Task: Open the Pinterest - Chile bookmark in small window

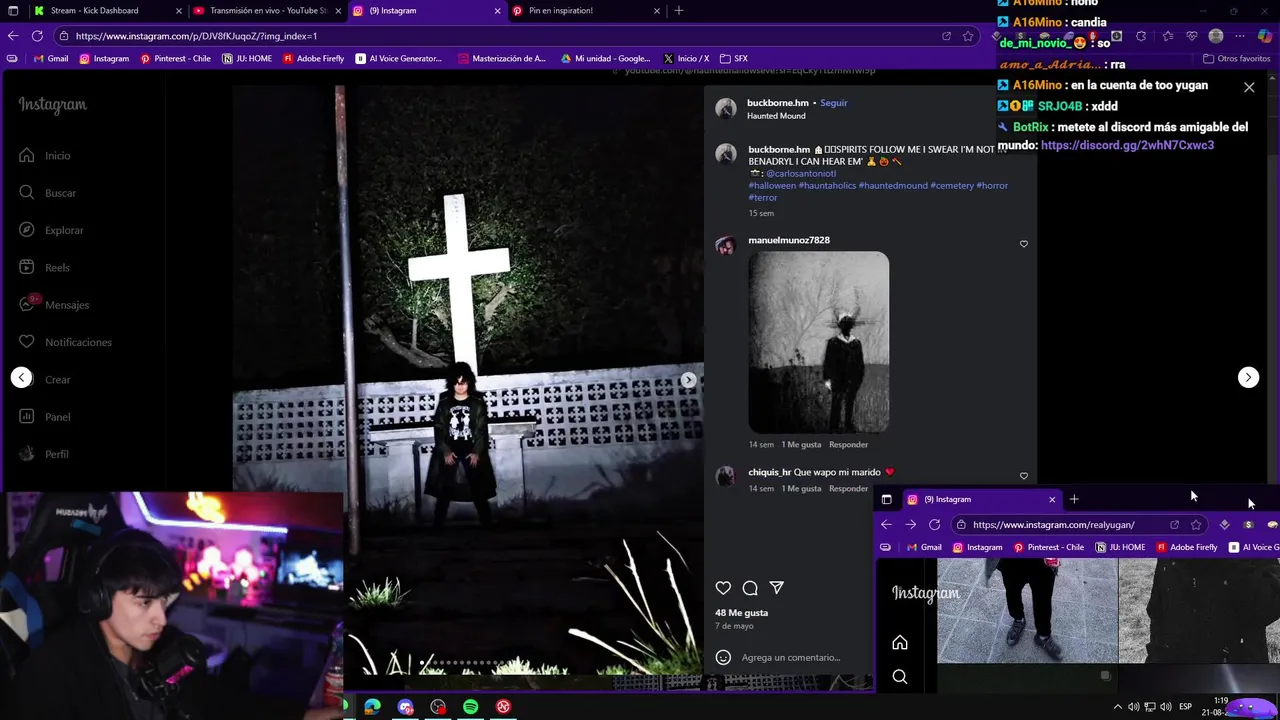Action: (x=1048, y=547)
